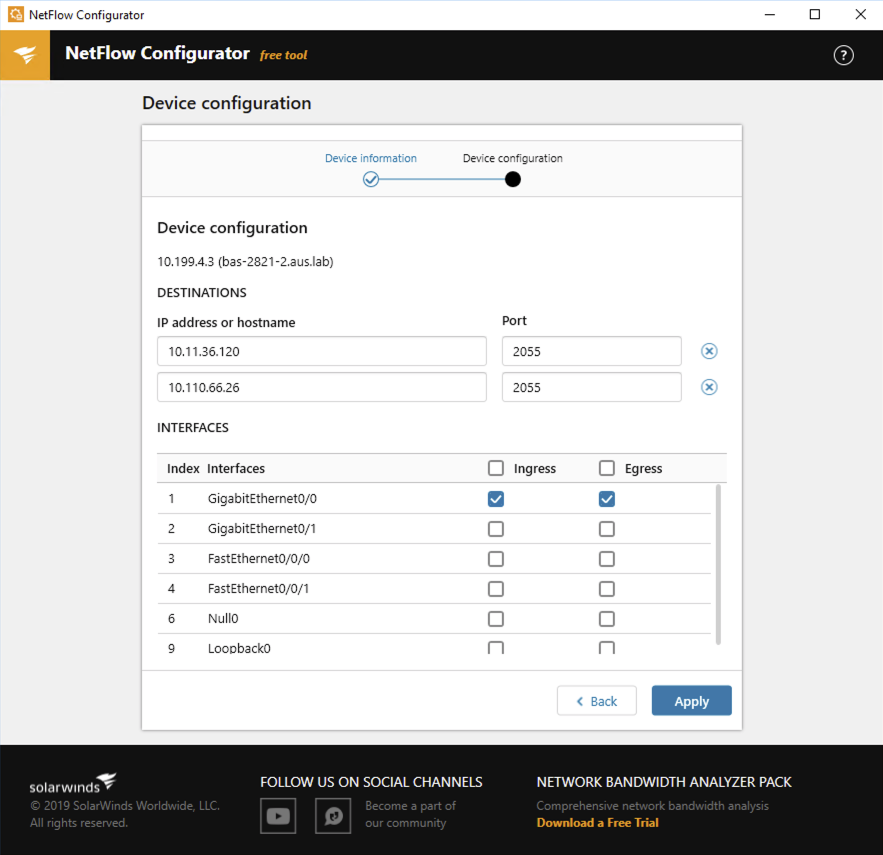This screenshot has width=883, height=855.
Task: Toggle the select-all Ingress checkbox
Action: (x=496, y=468)
